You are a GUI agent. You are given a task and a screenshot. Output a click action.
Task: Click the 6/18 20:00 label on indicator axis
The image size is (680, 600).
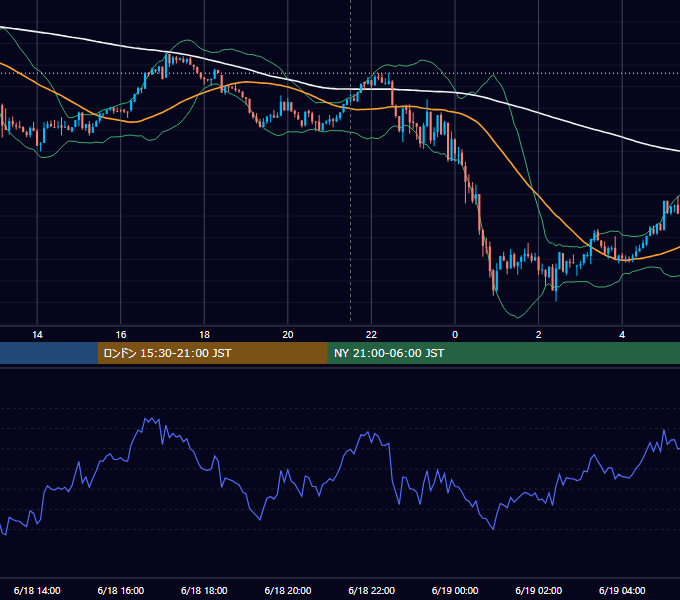pyautogui.click(x=288, y=590)
